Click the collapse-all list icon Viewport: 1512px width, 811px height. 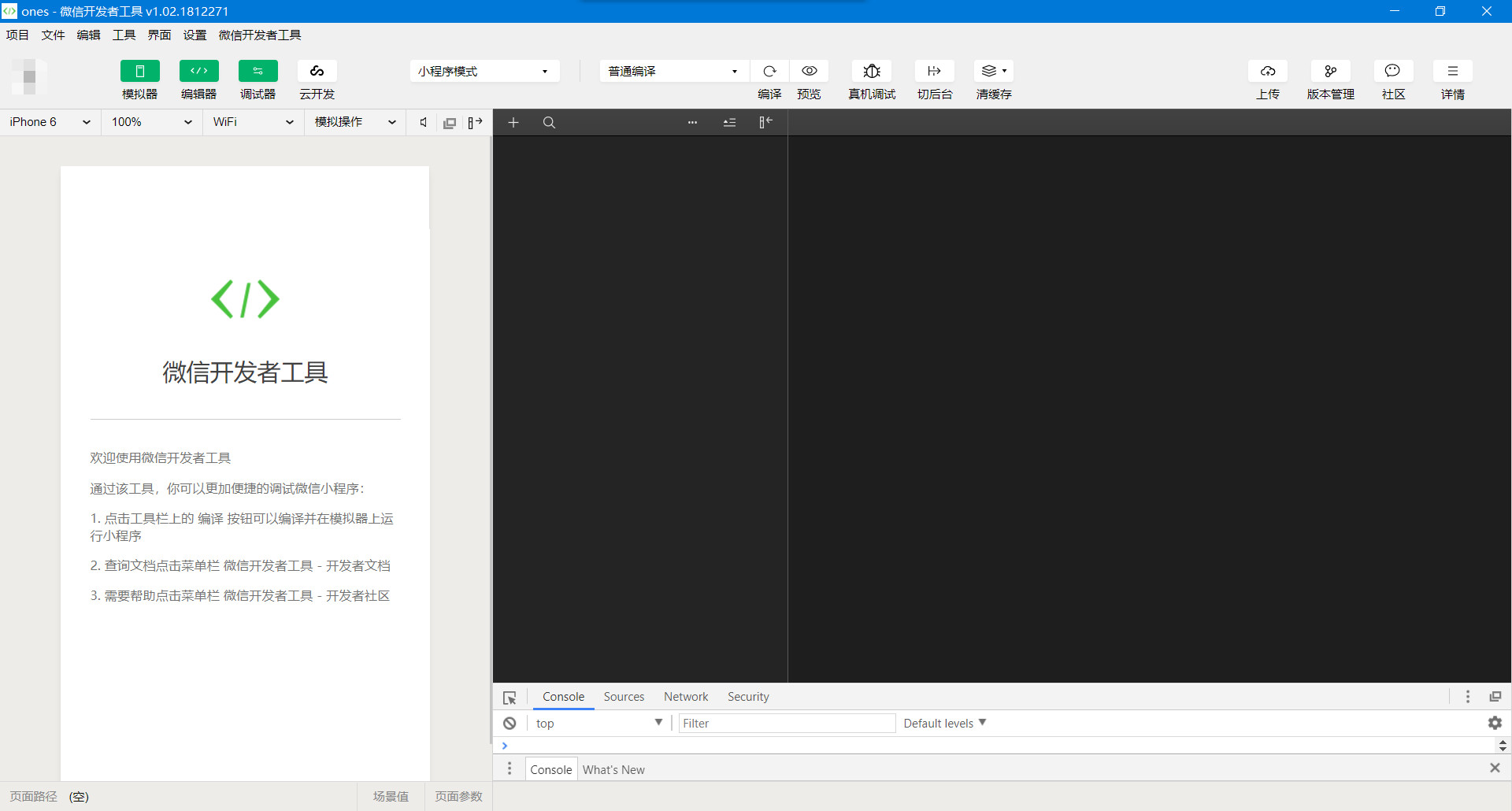tap(729, 122)
